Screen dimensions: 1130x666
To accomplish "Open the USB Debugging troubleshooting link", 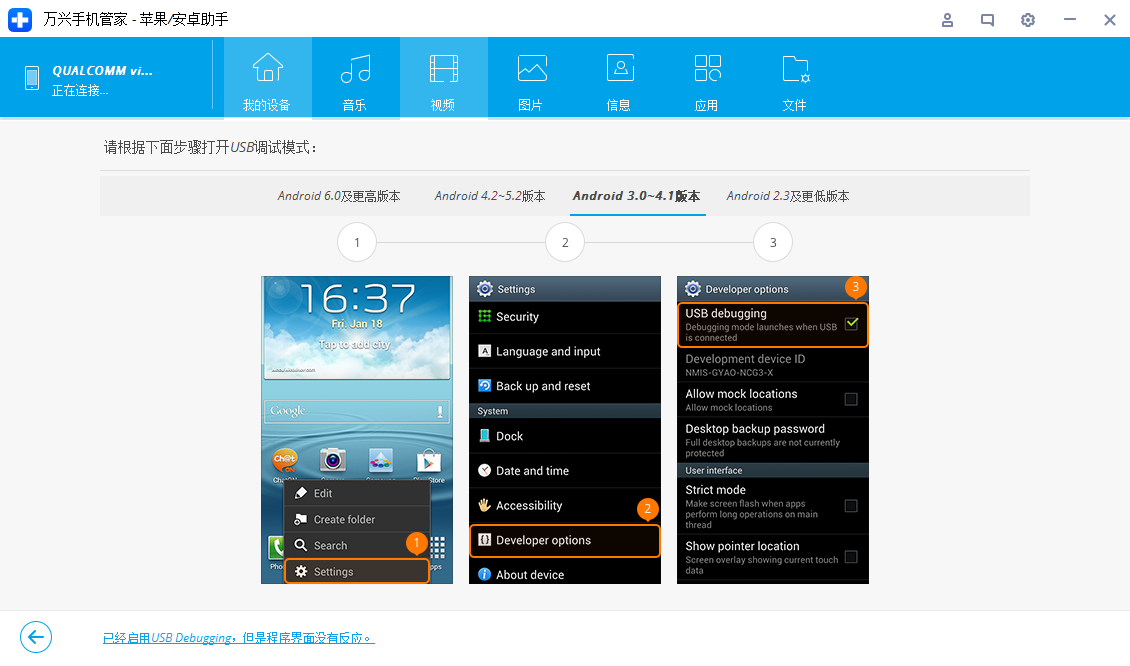I will pos(238,637).
